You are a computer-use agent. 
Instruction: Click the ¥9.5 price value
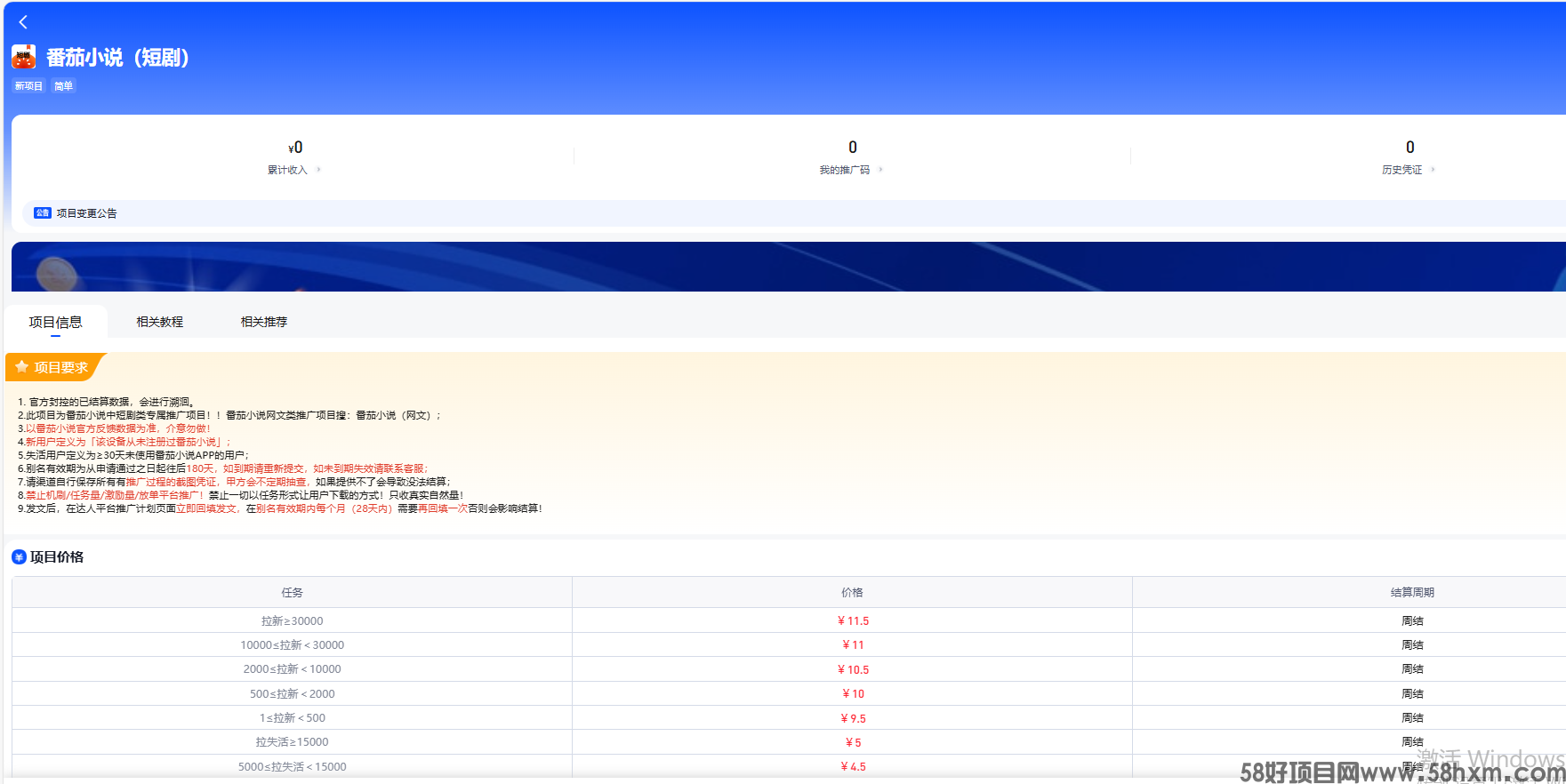click(x=853, y=718)
